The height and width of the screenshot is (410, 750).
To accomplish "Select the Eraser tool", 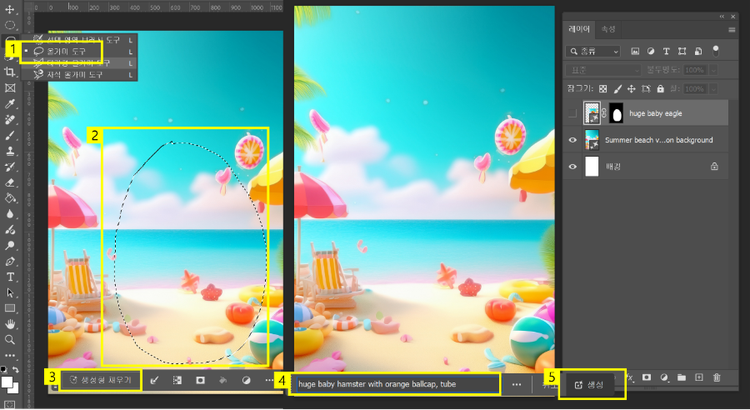I will pos(10,182).
